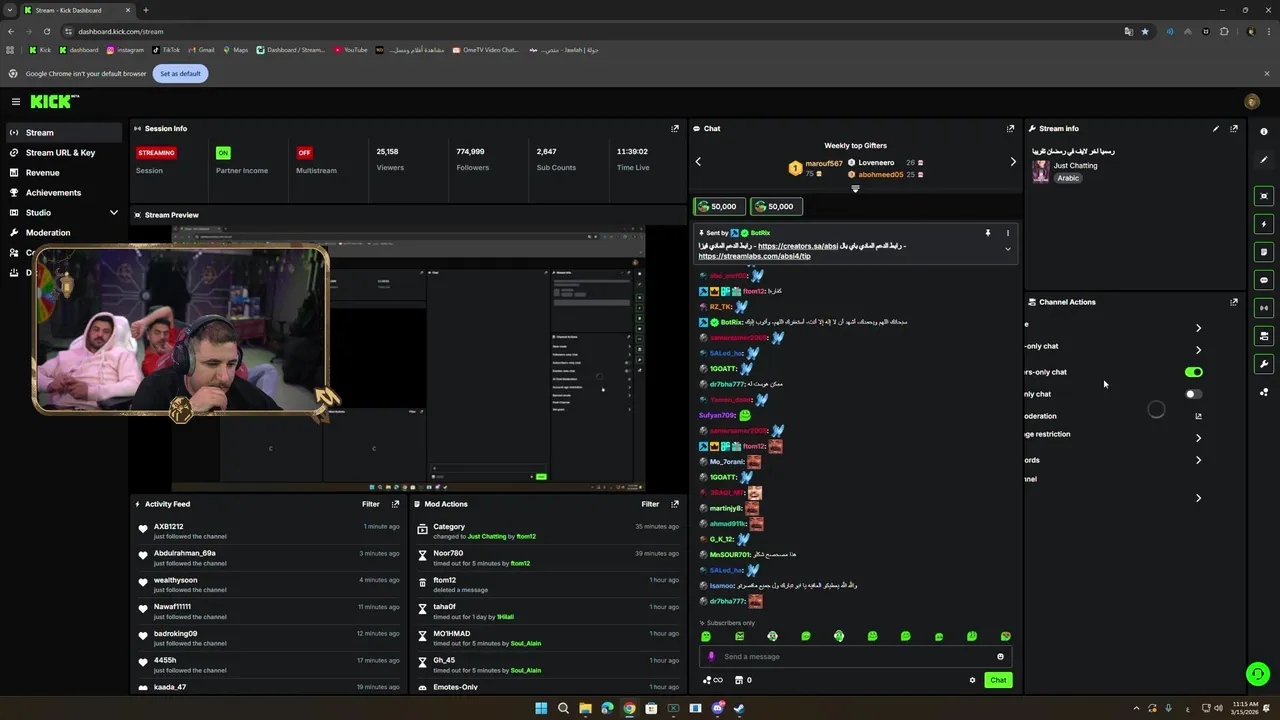Screen dimensions: 1280x720
Task: Collapse the pinned BotRix message with its chevron
Action: (1007, 249)
